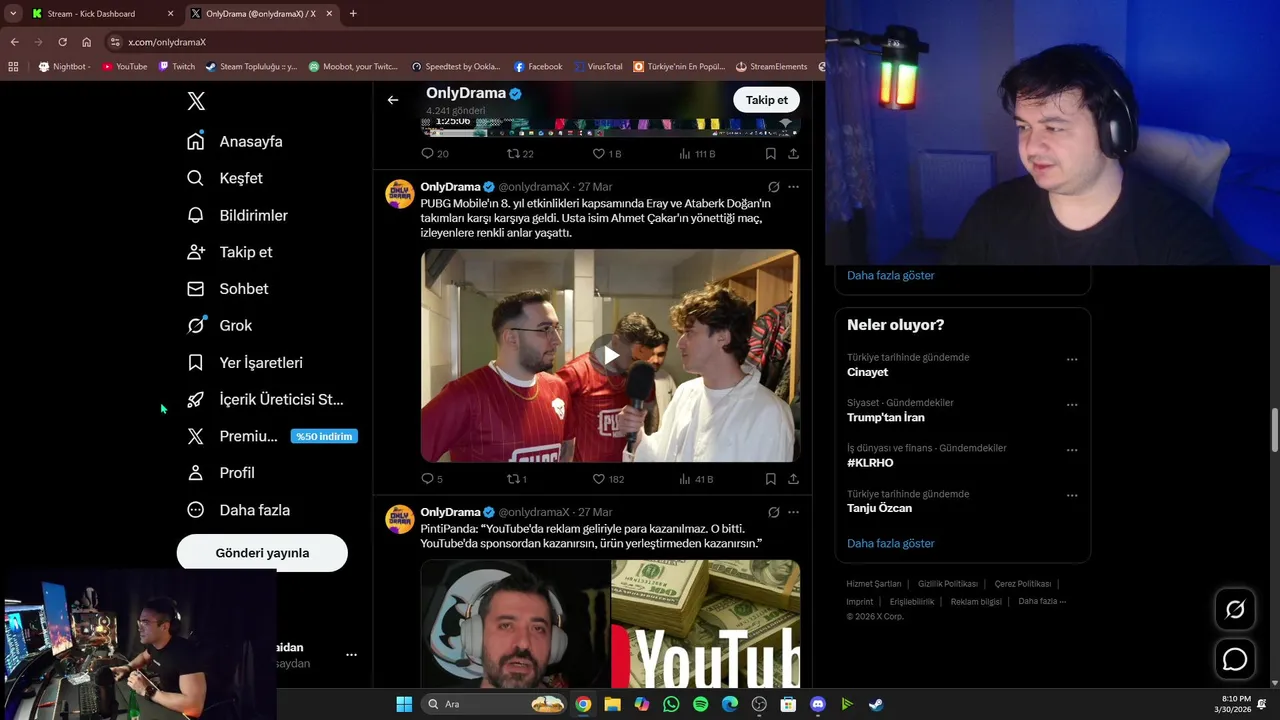Viewport: 1280px width, 720px height.
Task: Open Sohbet messages
Action: [228, 289]
